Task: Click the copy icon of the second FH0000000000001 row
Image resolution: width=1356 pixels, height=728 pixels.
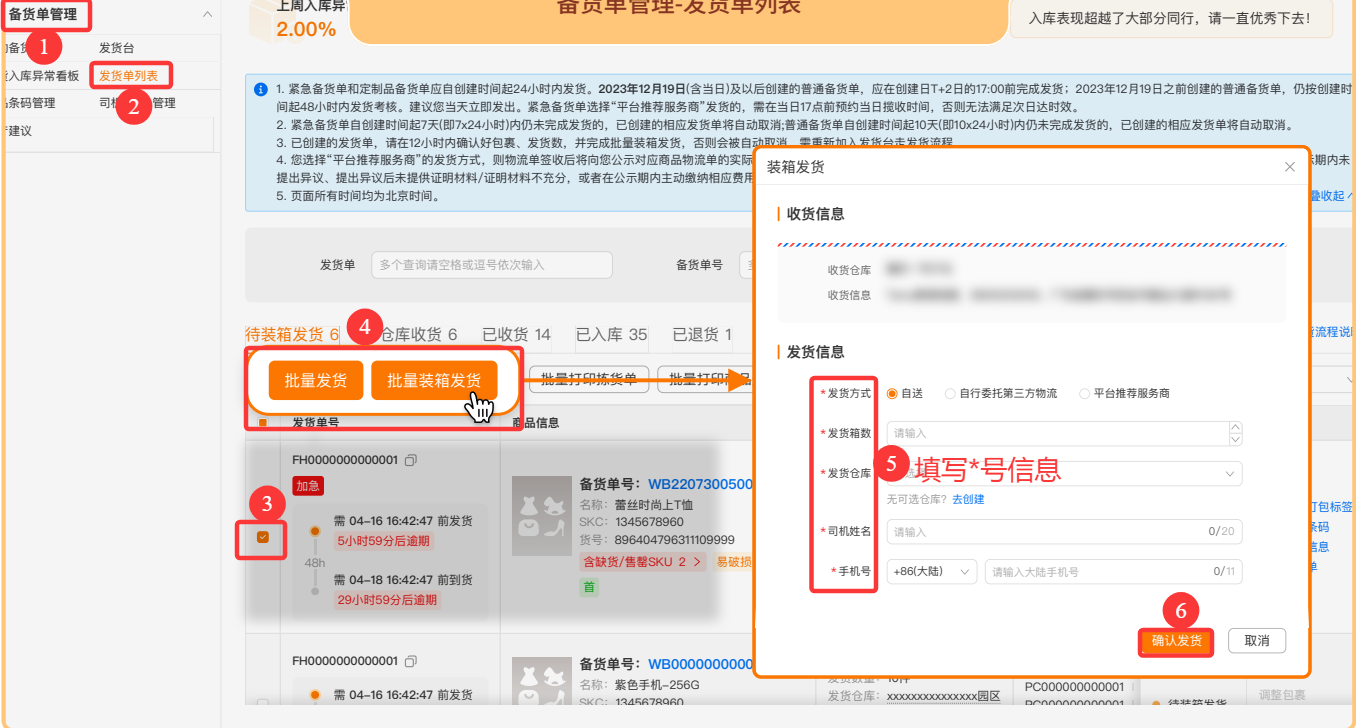Action: 411,661
